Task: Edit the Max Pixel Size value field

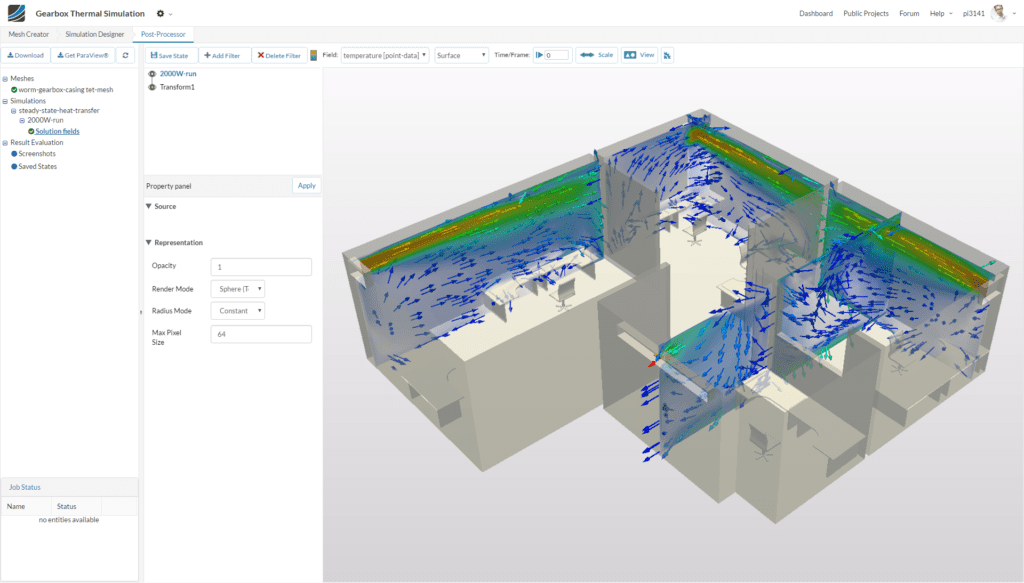Action: point(261,333)
